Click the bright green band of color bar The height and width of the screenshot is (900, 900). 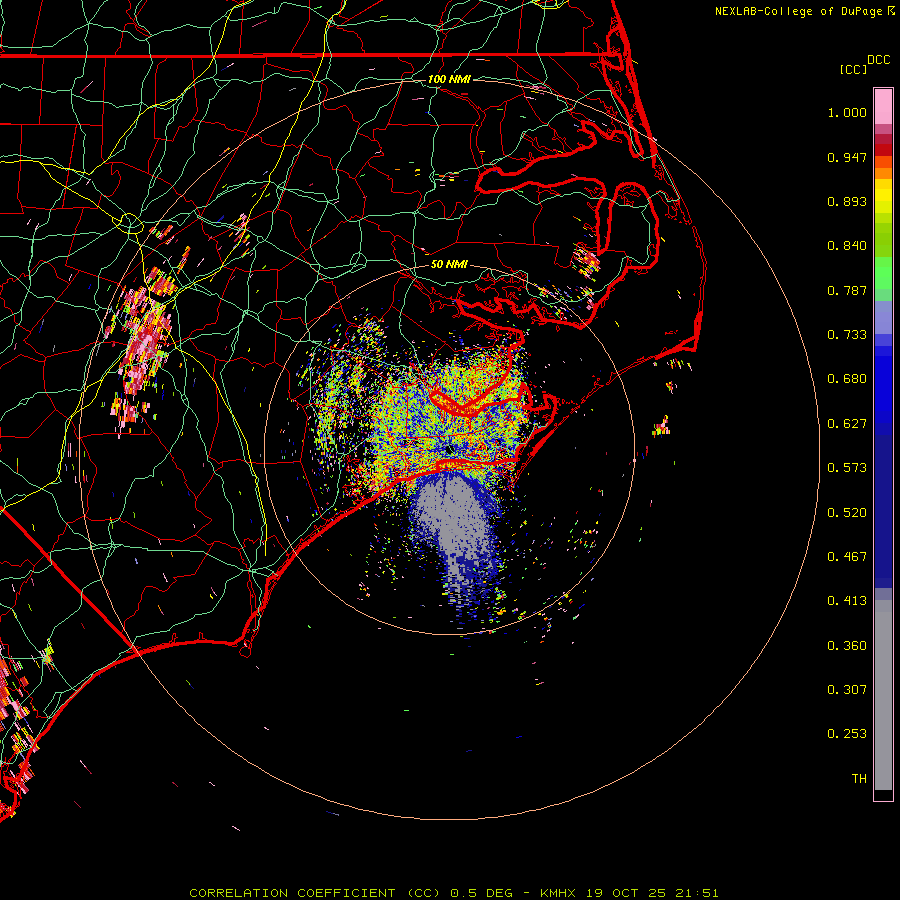click(x=883, y=273)
